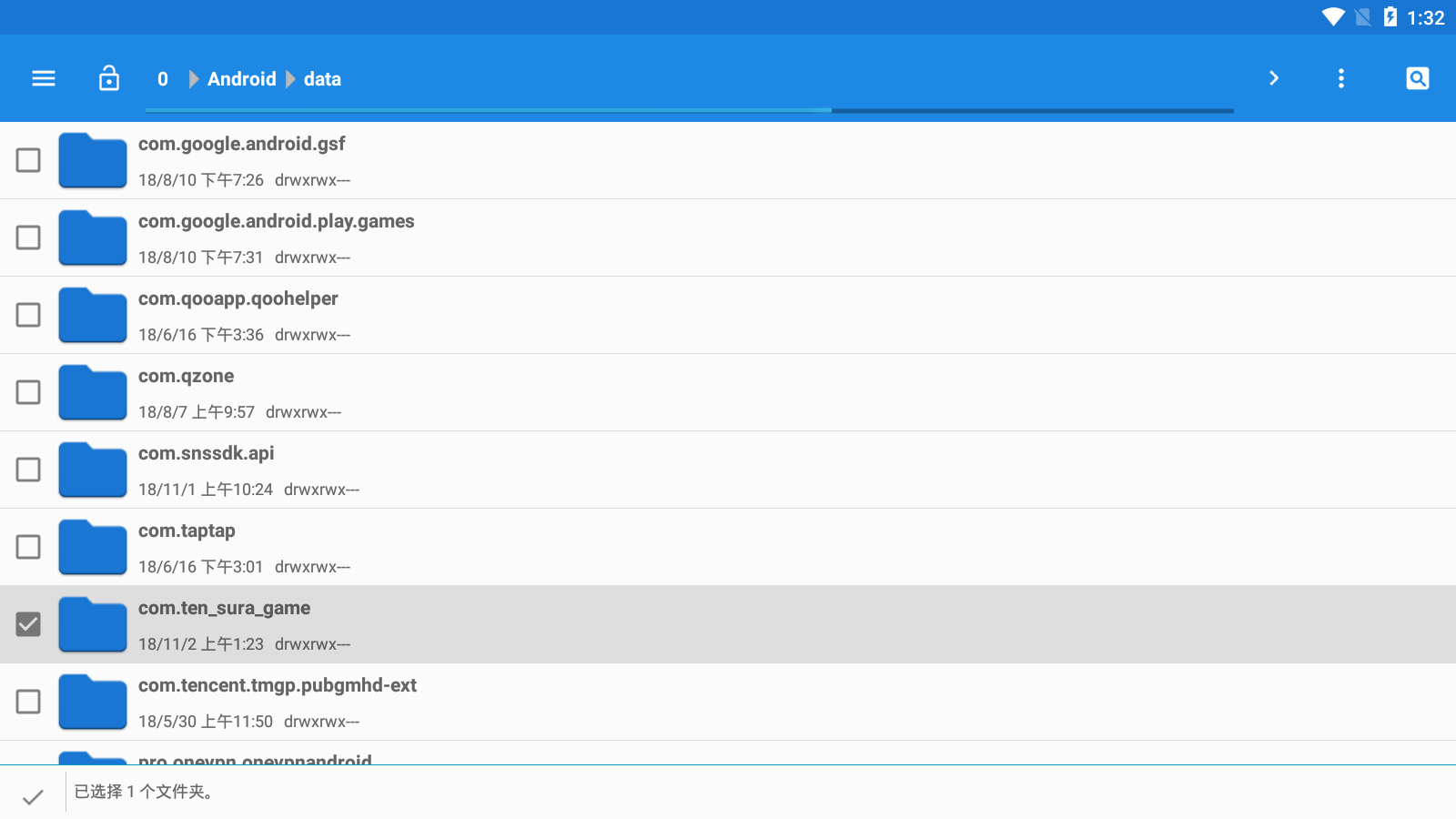This screenshot has height=819, width=1456.
Task: Tap the checkmark confirm icon at bottom
Action: point(33,797)
